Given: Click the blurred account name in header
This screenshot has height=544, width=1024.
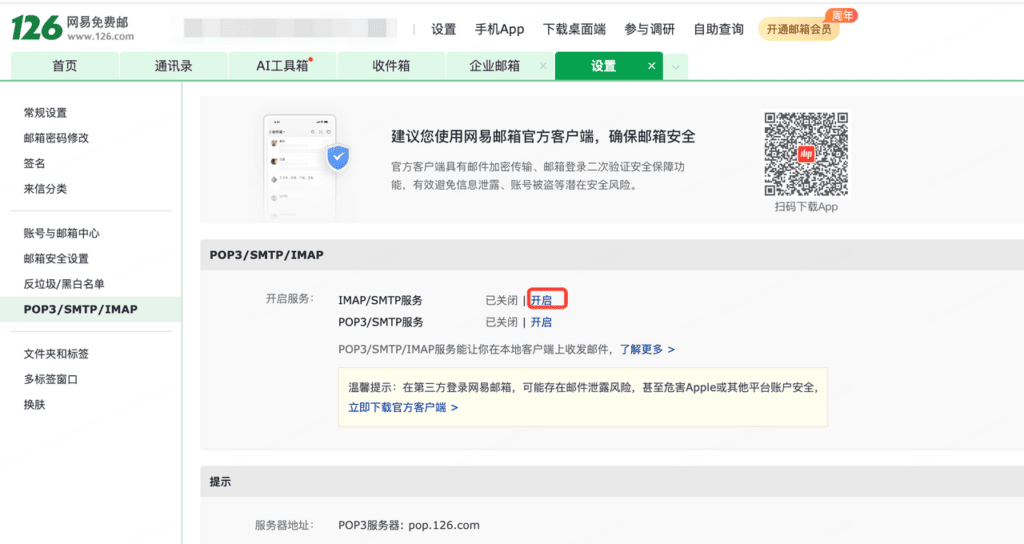Looking at the screenshot, I should [285, 28].
